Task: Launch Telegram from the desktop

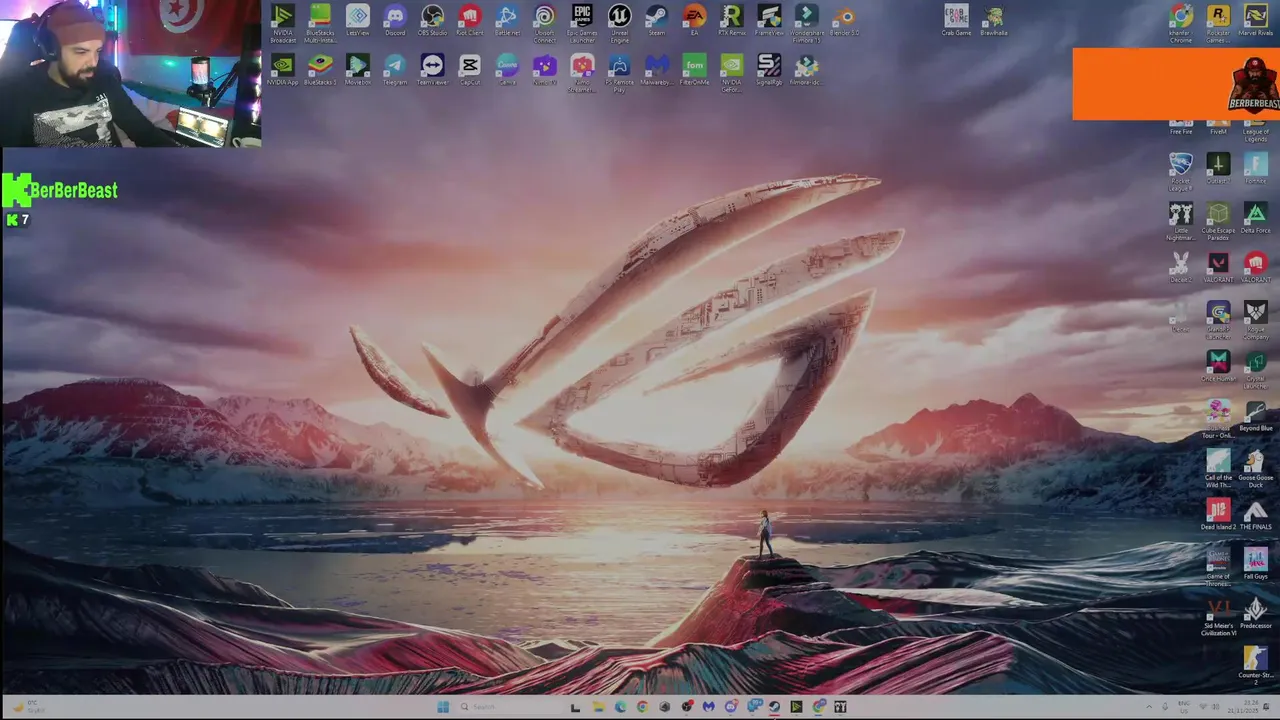Action: (395, 70)
